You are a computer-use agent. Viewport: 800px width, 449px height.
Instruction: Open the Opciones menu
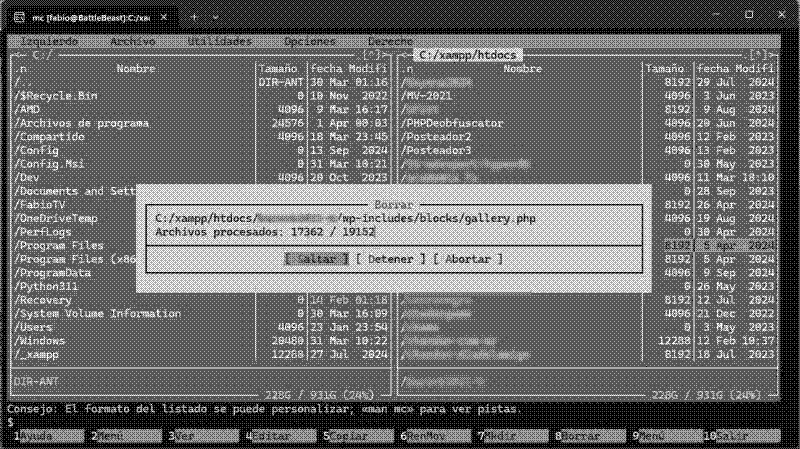click(310, 41)
